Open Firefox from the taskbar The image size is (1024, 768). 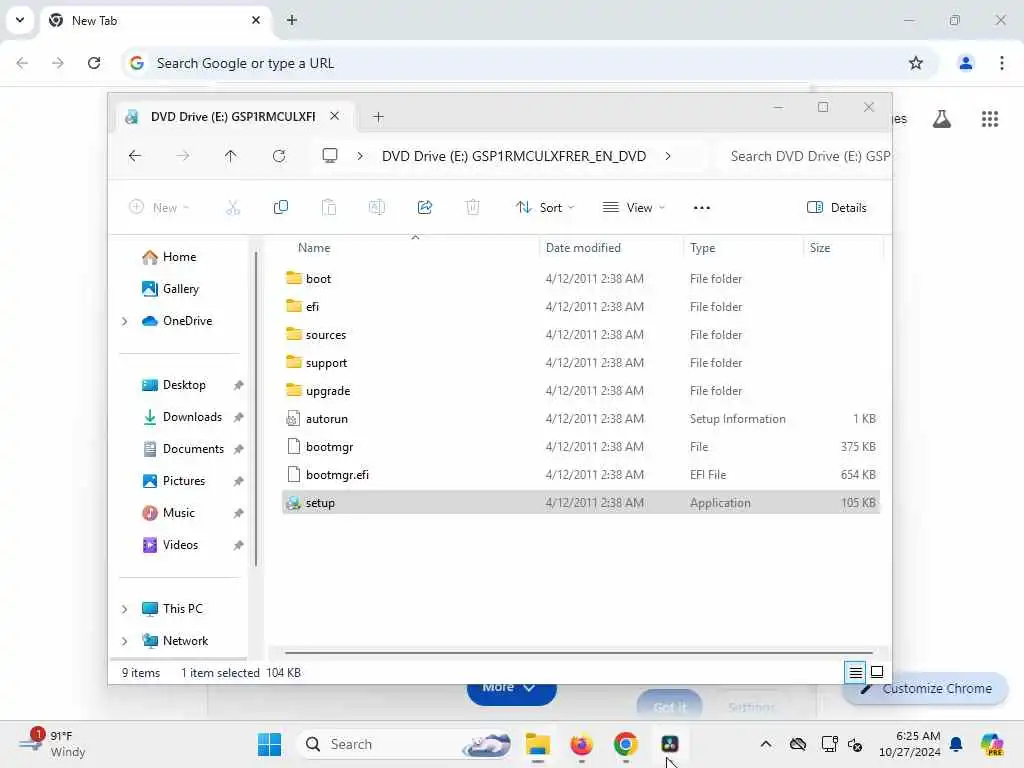581,744
